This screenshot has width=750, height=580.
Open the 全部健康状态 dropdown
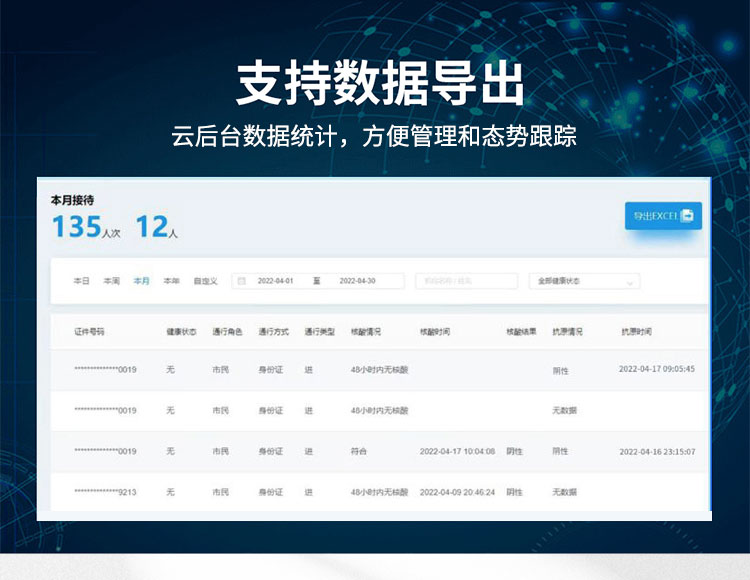coord(584,282)
